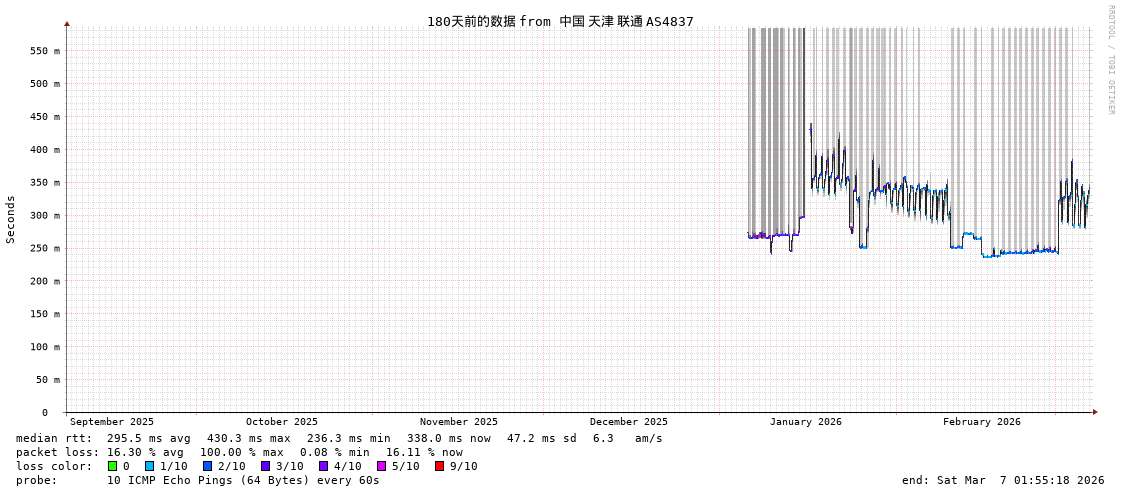1121x494 pixels.
Task: Click the end timestamp Sat Mar 7
Action: click(x=1002, y=480)
